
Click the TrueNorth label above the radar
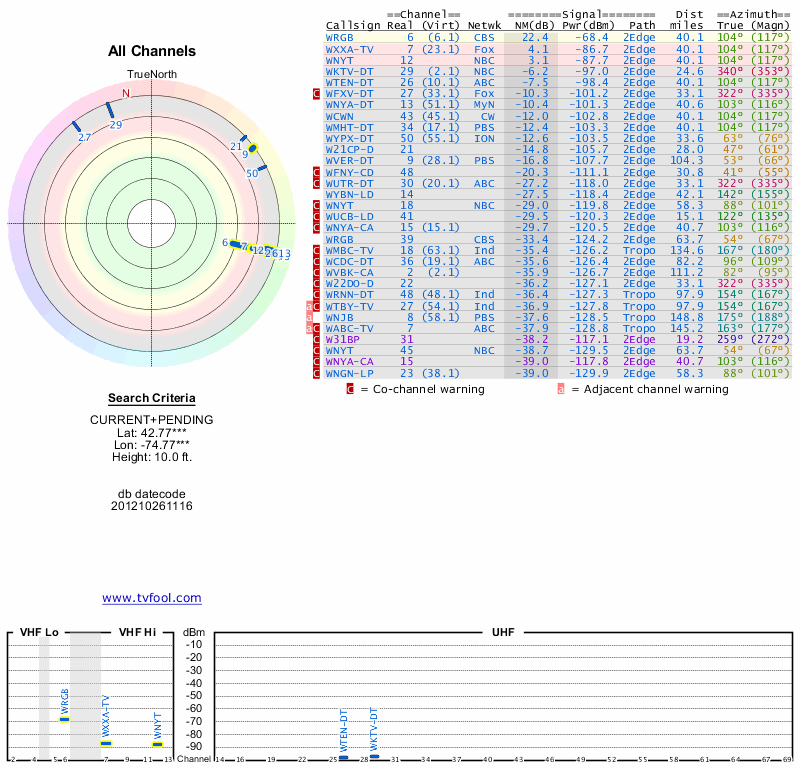pos(151,75)
